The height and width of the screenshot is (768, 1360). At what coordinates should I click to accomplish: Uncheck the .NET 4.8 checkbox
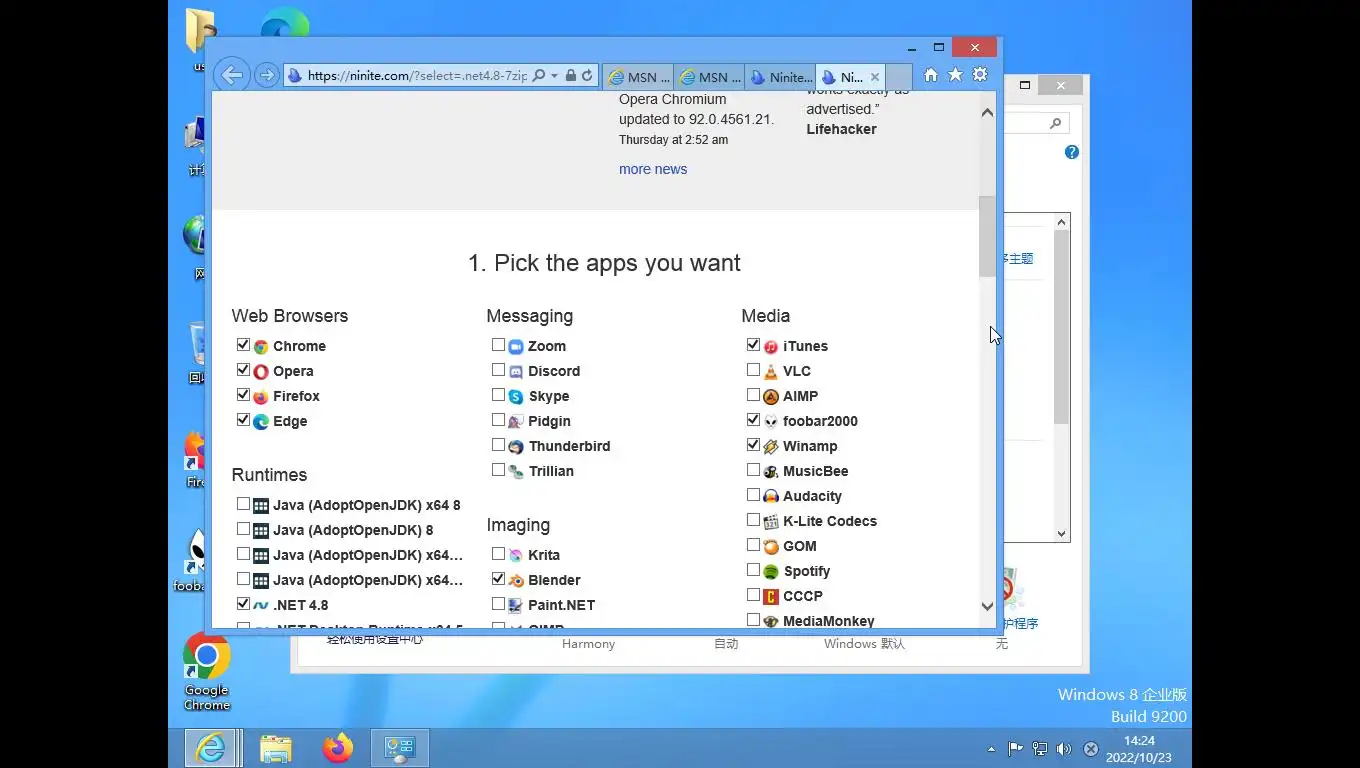point(243,603)
